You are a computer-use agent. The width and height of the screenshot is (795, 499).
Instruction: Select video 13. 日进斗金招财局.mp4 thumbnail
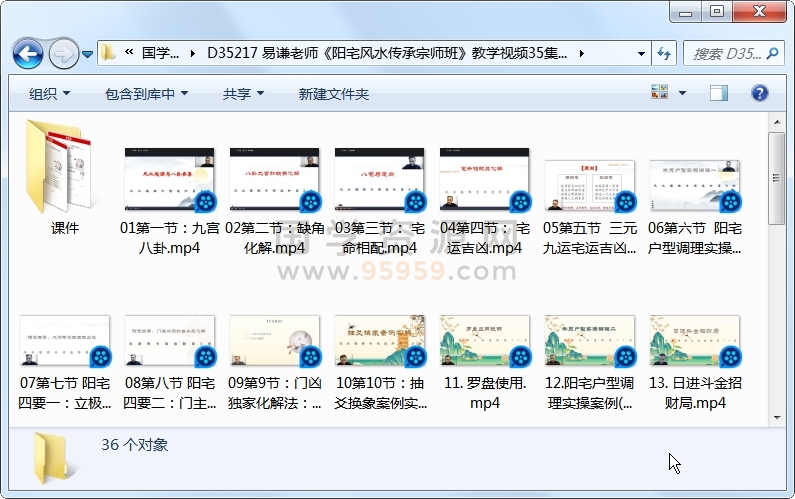[x=695, y=340]
